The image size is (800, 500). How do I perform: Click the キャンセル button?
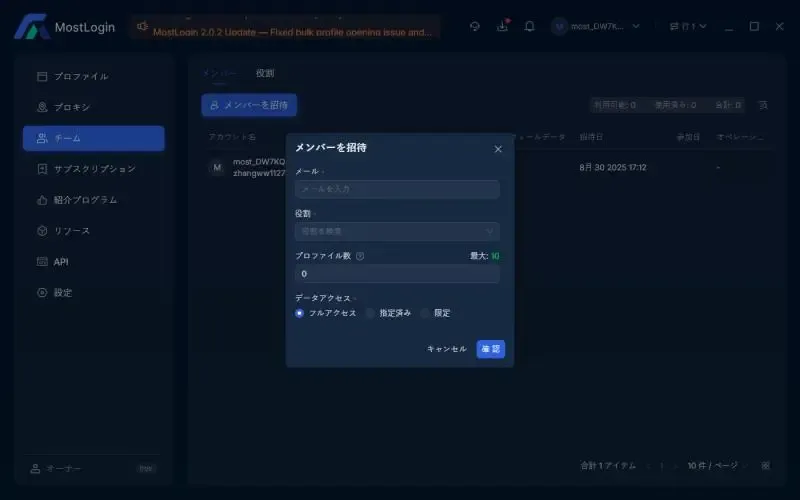coord(446,349)
